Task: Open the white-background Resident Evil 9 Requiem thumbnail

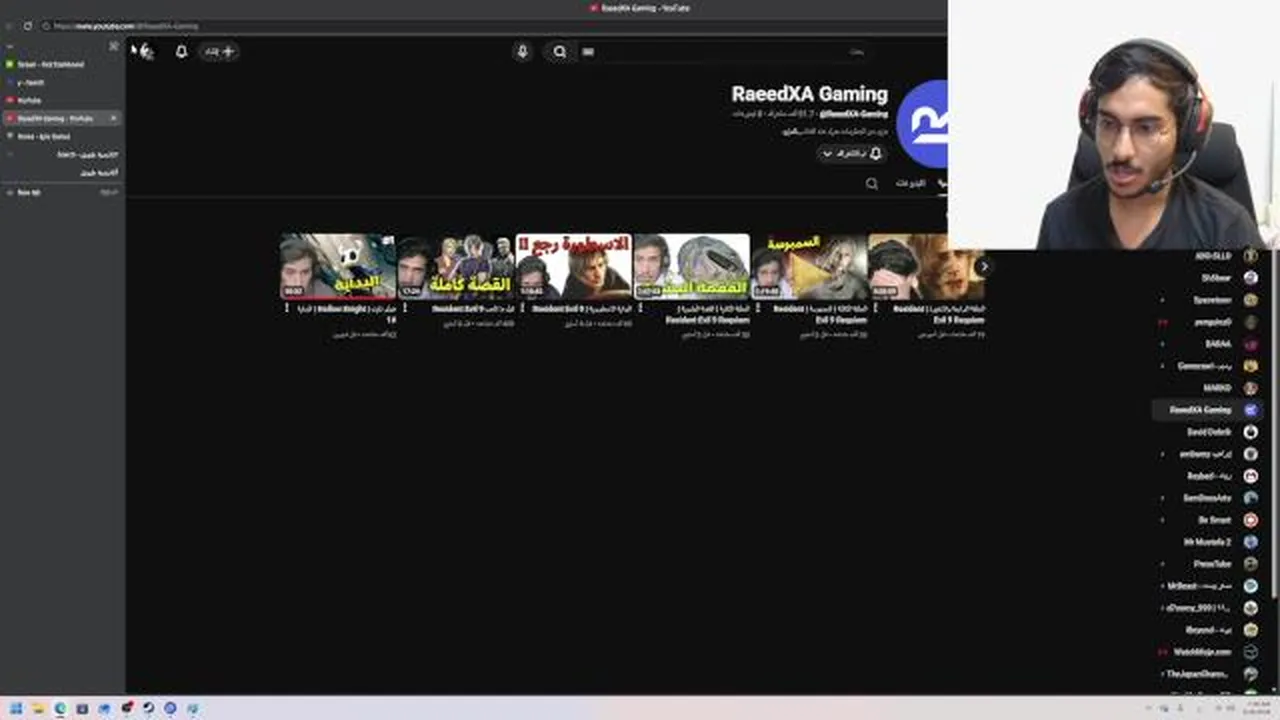Action: tap(692, 266)
